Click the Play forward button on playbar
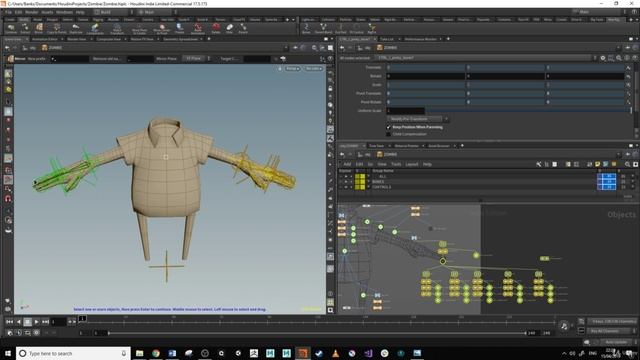 click(36, 322)
